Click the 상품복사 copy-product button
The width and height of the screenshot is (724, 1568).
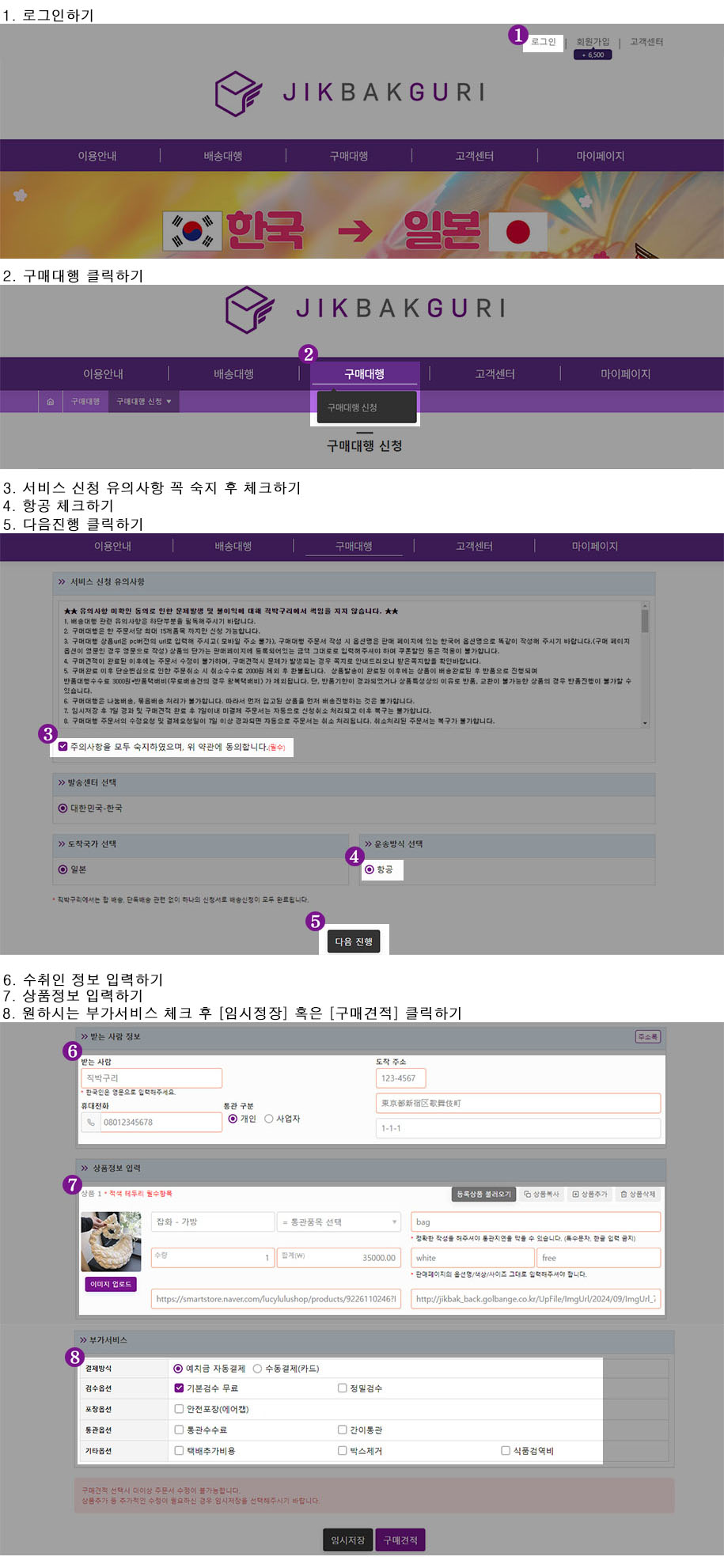coord(541,1194)
